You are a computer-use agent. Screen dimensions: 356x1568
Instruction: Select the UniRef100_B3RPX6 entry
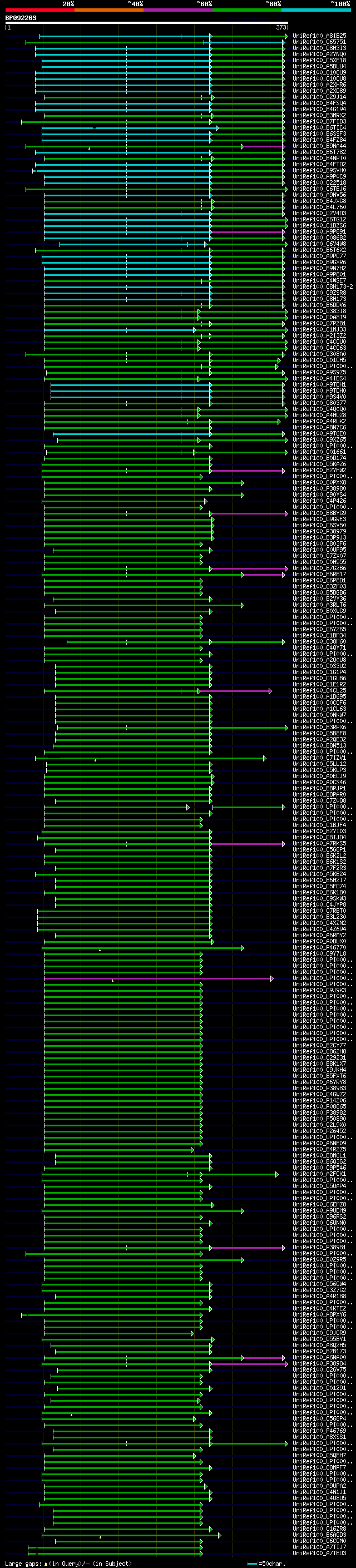coord(319,727)
